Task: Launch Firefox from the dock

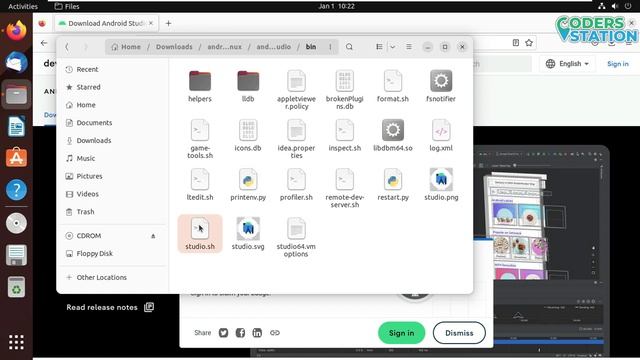Action: click(x=16, y=31)
